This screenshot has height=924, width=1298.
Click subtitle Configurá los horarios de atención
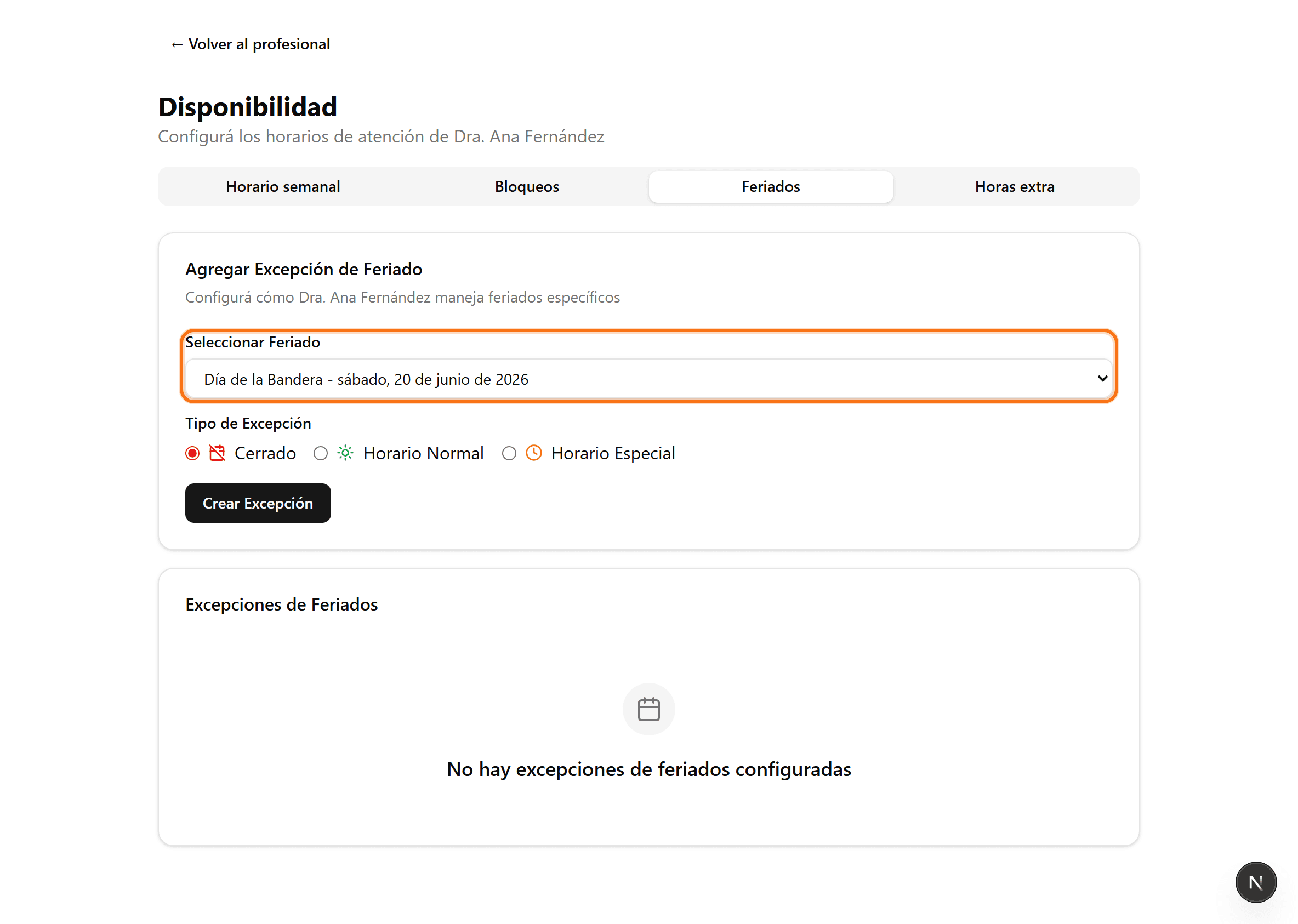coord(382,136)
